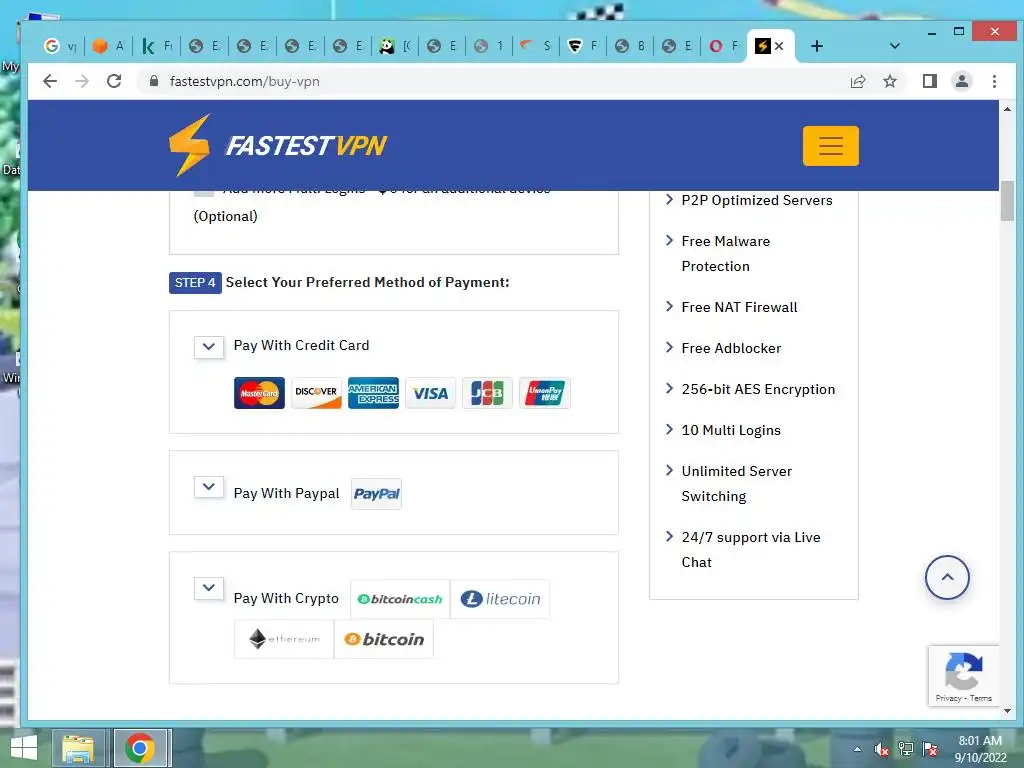Tick the Add more Multi Logins checkbox
Screen dimensions: 1024x768
pos(204,191)
